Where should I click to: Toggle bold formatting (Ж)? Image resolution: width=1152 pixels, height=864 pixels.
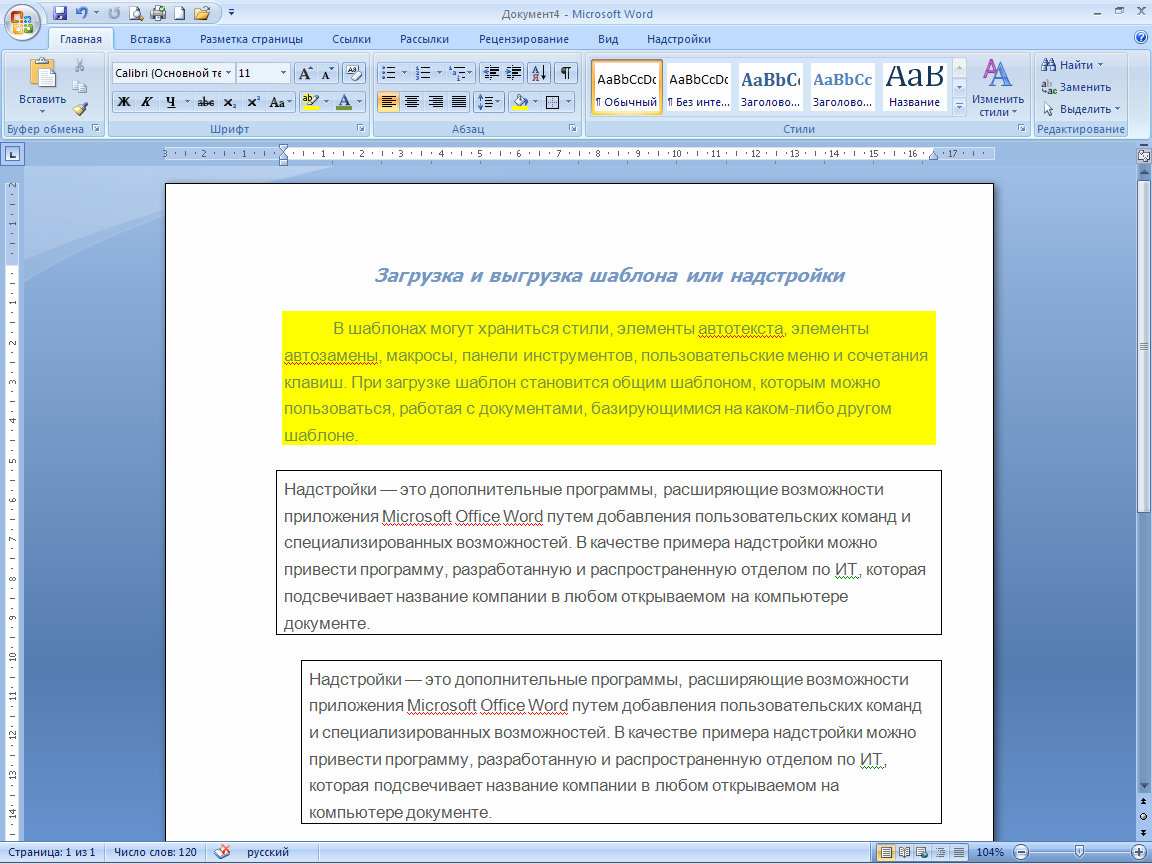[x=124, y=102]
